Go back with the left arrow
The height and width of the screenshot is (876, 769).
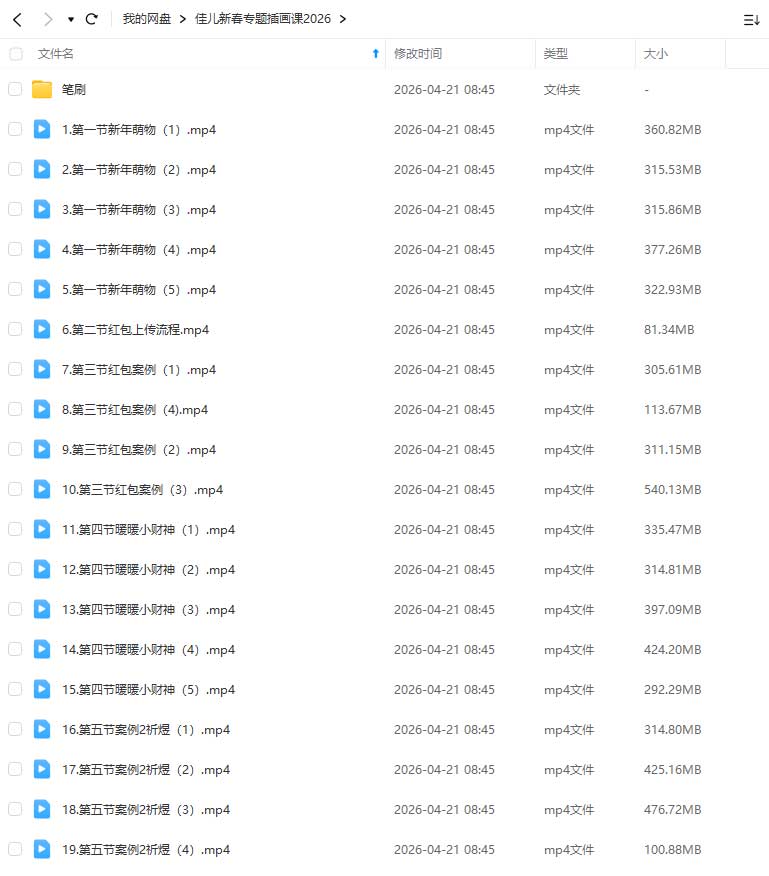click(x=17, y=20)
